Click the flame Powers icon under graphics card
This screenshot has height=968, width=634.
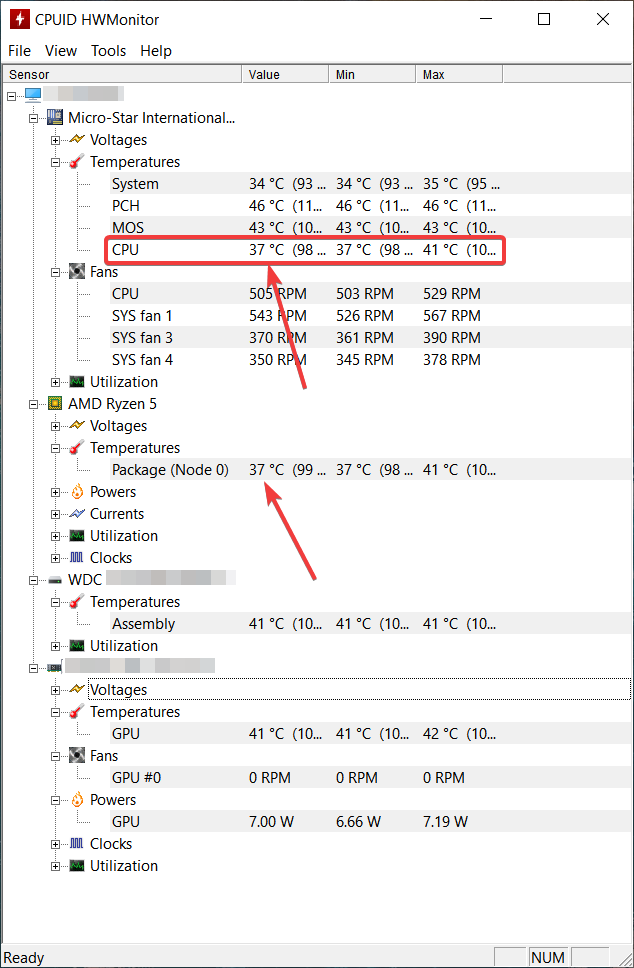(77, 799)
